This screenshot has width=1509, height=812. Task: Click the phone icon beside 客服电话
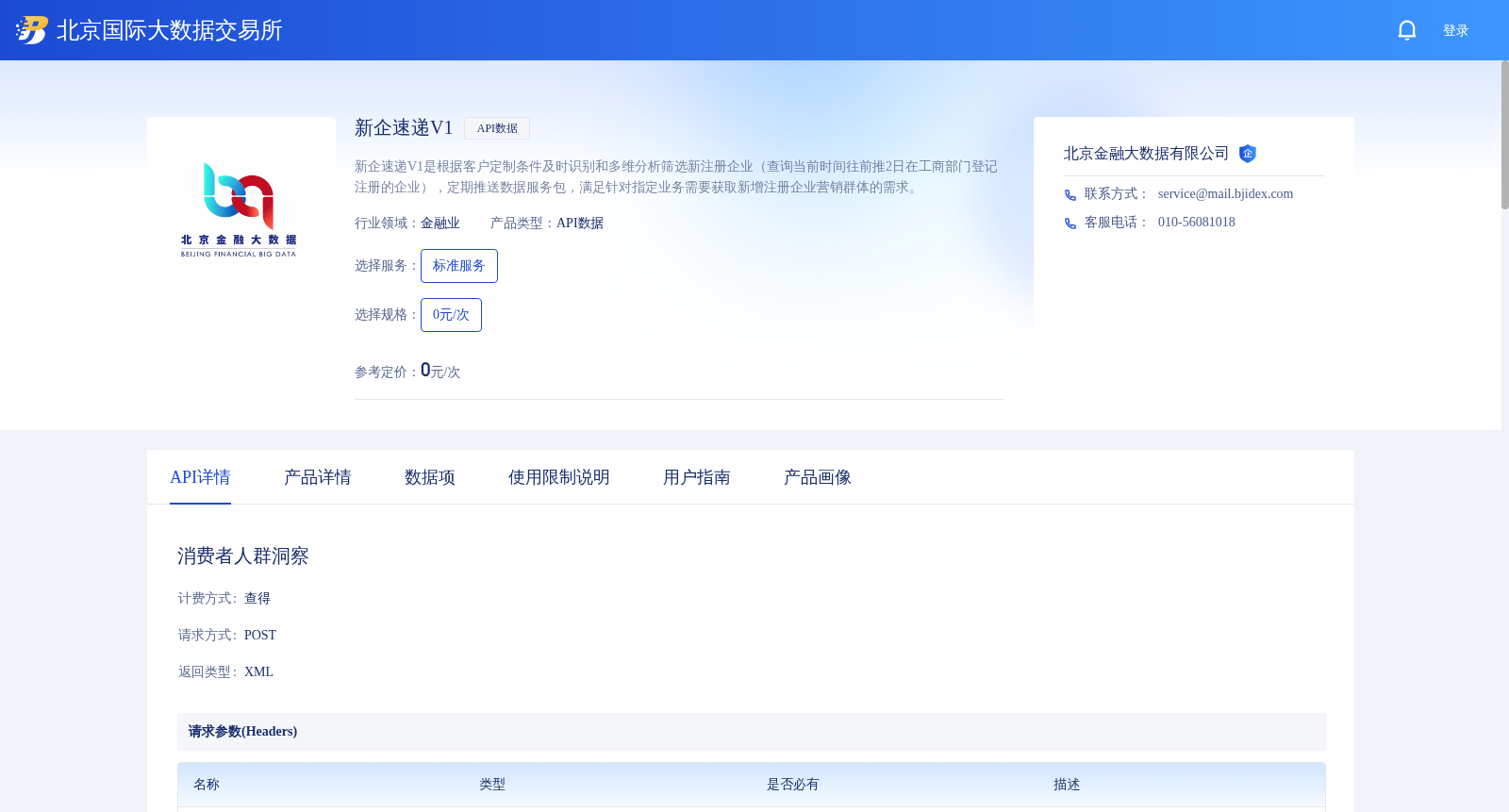(1070, 224)
